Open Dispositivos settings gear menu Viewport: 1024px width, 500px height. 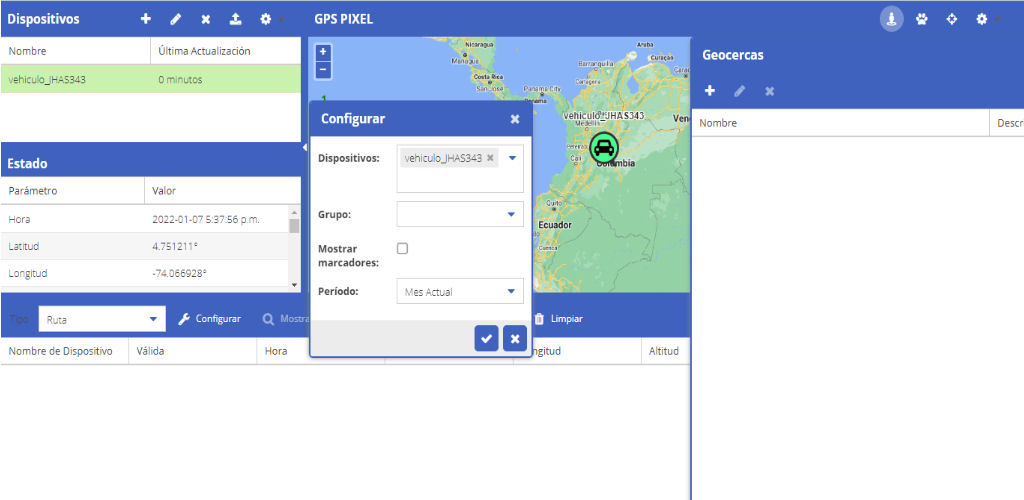tap(266, 20)
